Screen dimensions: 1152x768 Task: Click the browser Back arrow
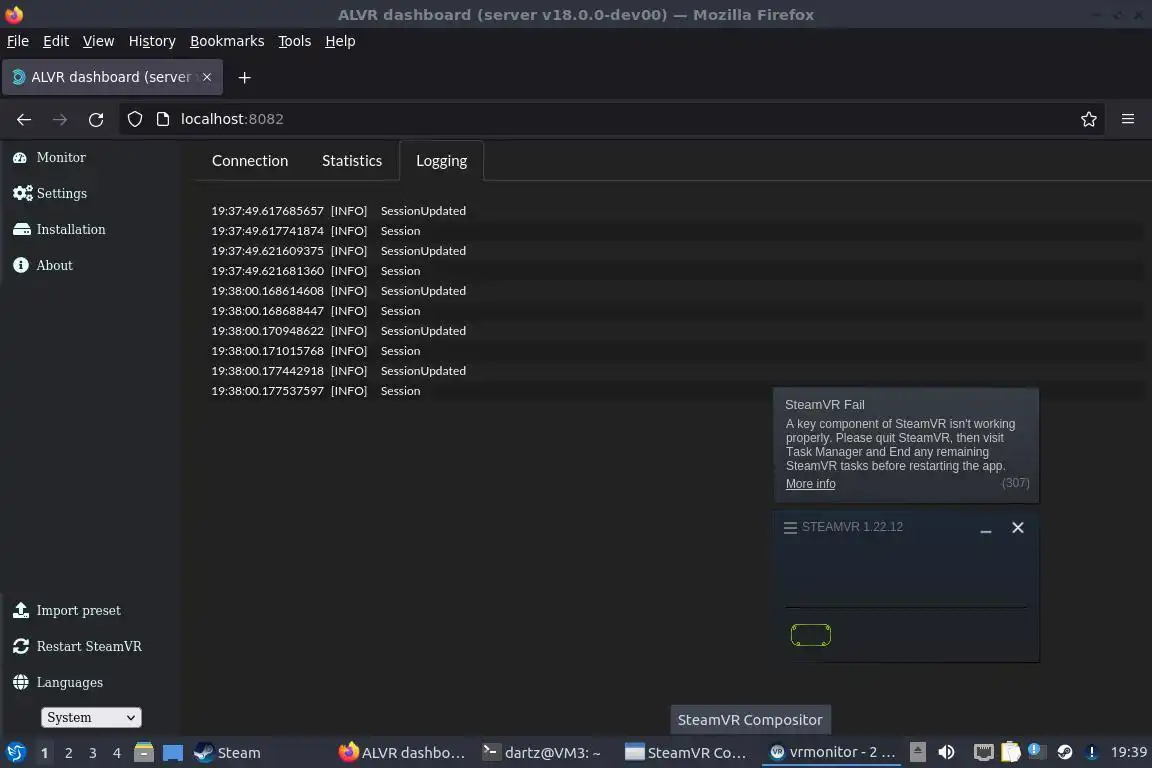(24, 119)
